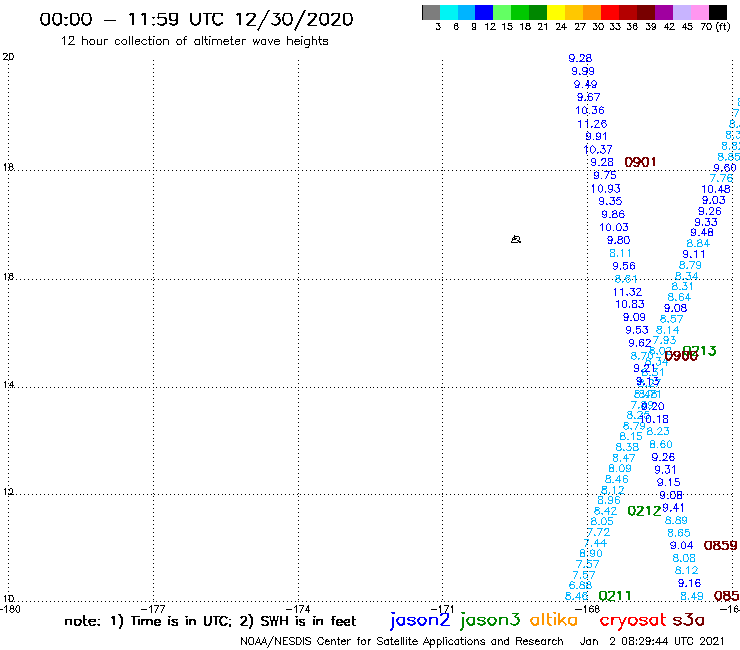
Task: Click the cyan swatch in the color scale
Action: click(x=449, y=12)
